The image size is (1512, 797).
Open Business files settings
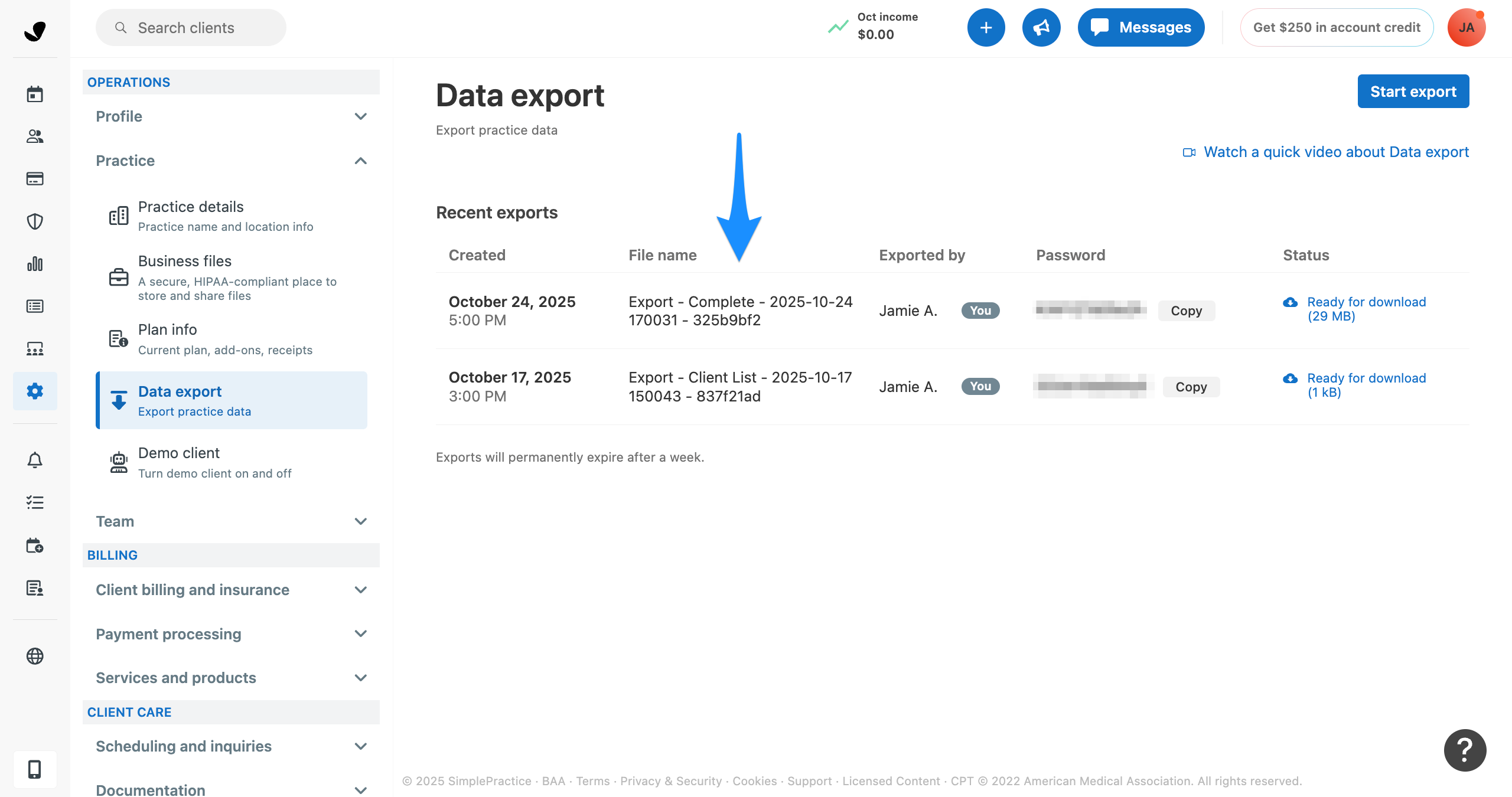[232, 277]
